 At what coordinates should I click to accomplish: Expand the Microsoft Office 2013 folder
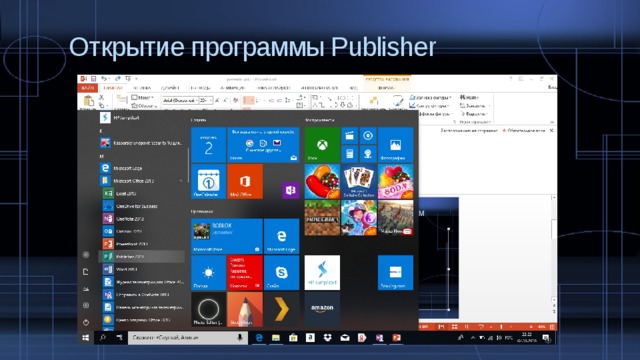point(142,180)
